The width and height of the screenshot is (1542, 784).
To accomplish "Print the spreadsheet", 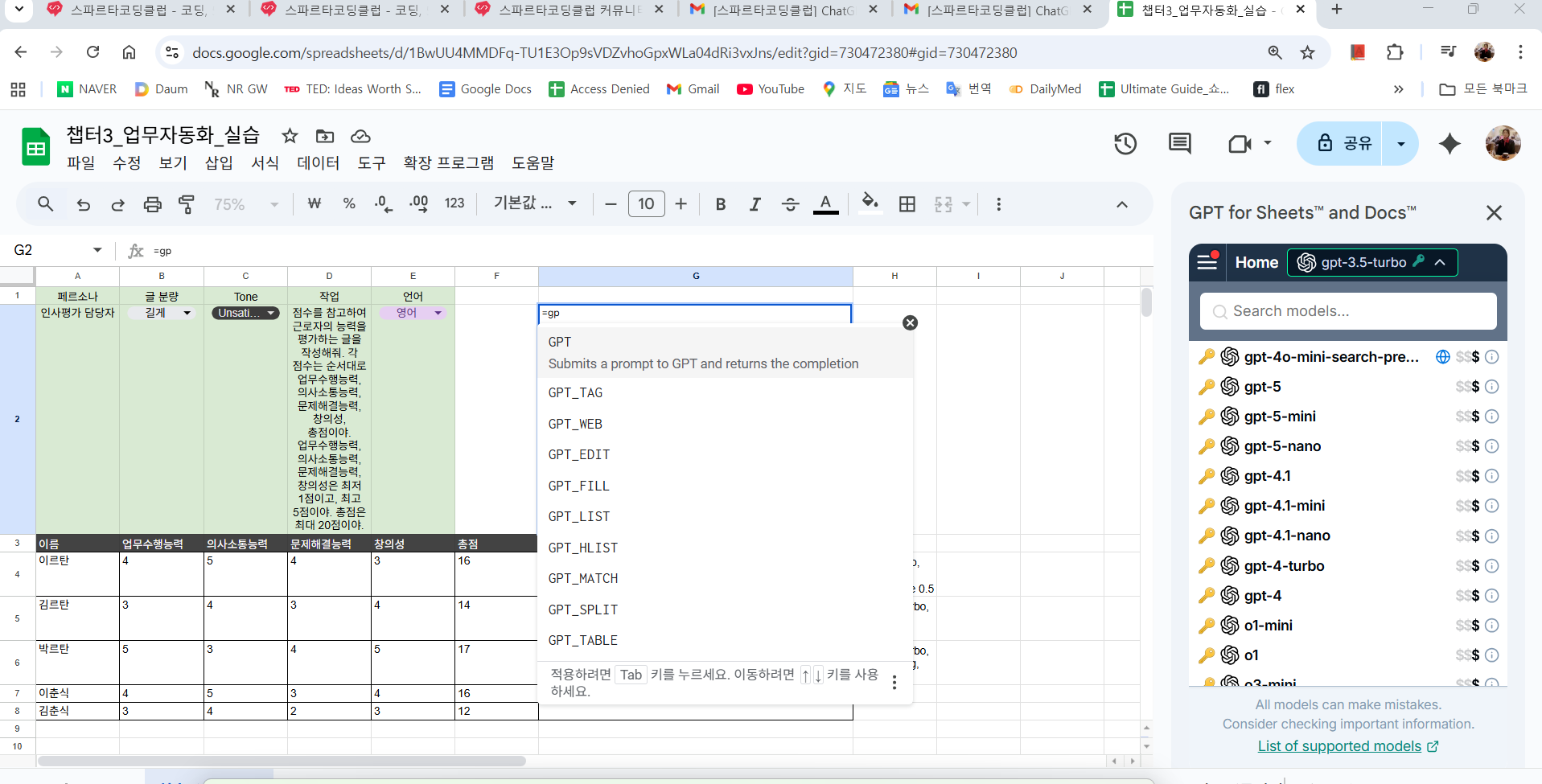I will 152,204.
